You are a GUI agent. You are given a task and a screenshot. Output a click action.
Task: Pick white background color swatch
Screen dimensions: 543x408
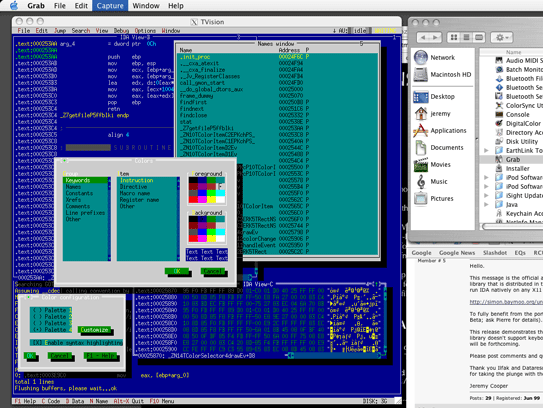(x=220, y=238)
